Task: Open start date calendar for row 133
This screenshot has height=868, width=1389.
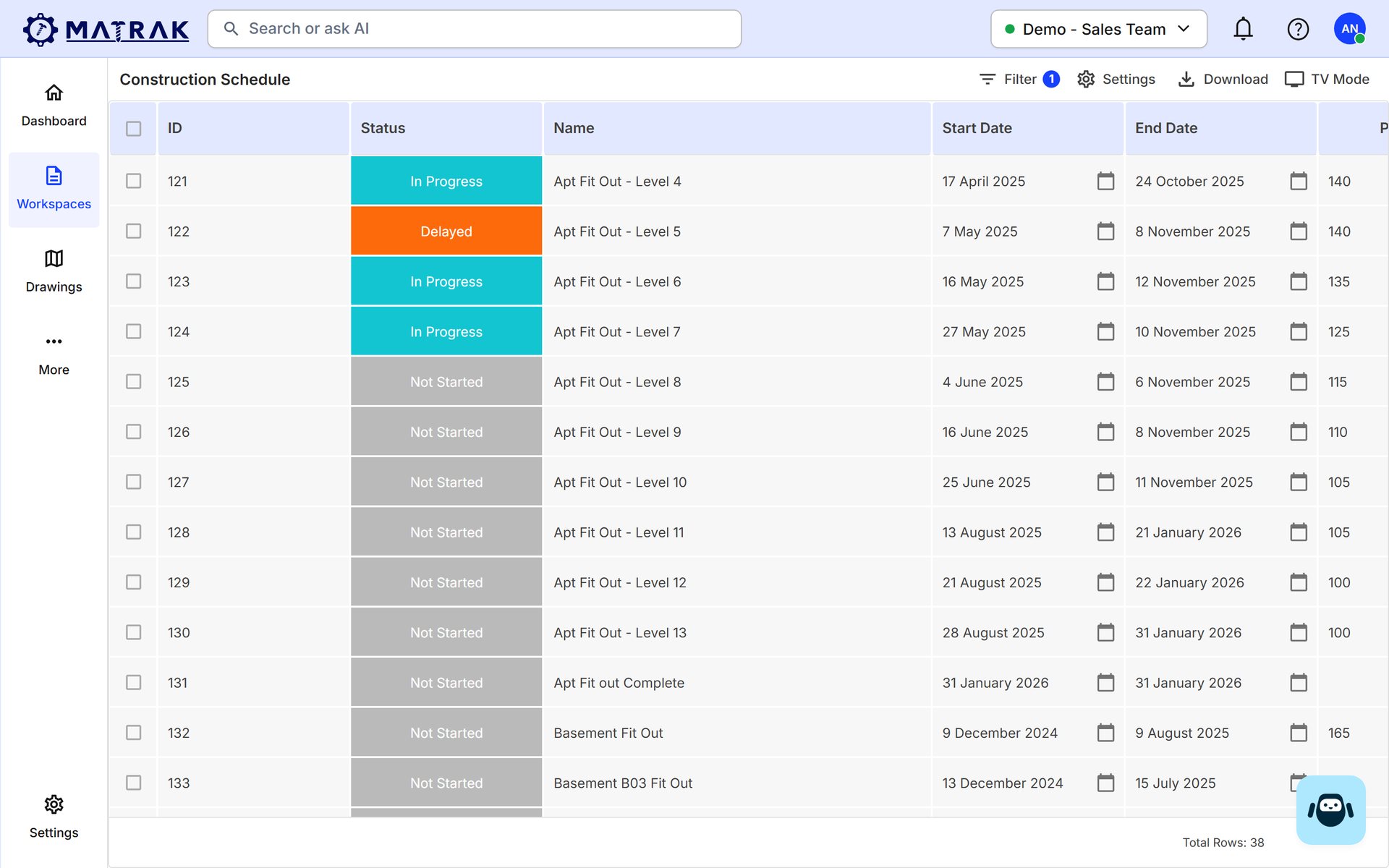Action: tap(1105, 783)
